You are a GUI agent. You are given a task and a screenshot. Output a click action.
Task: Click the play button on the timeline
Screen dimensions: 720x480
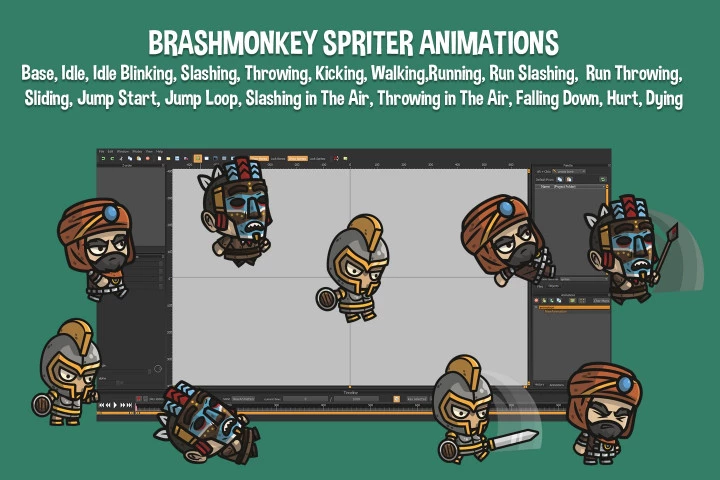tap(115, 404)
